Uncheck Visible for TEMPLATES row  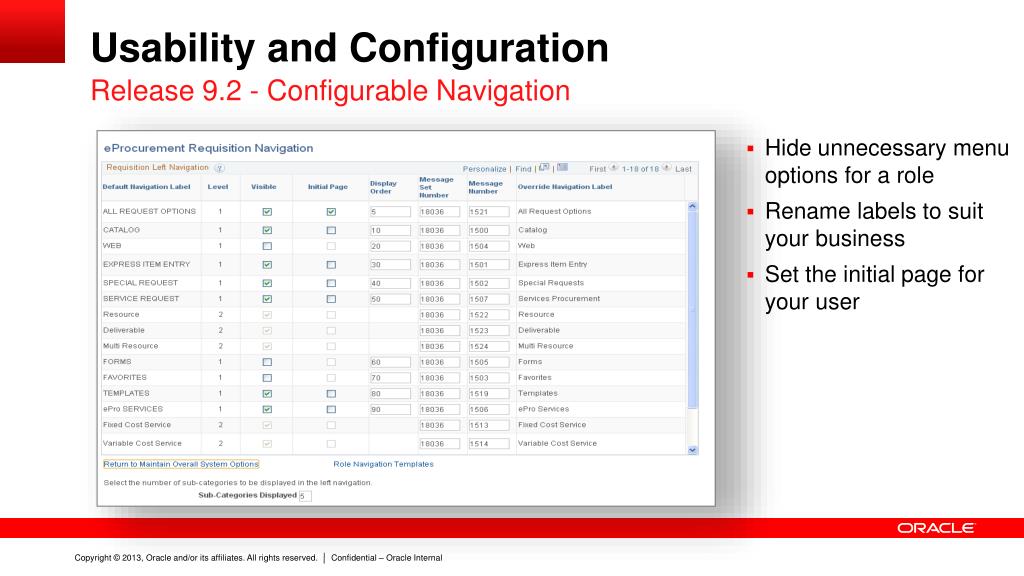[x=267, y=393]
